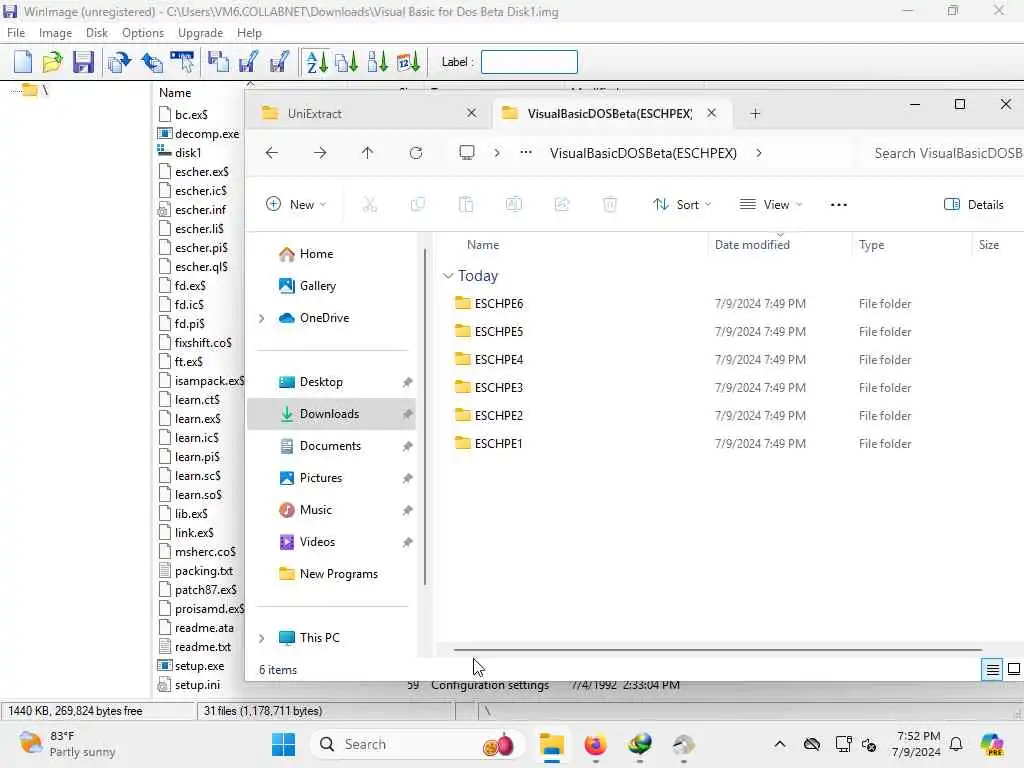Click the Write disk icon in WinImage toolbar
Image resolution: width=1024 pixels, height=768 pixels.
152,62
